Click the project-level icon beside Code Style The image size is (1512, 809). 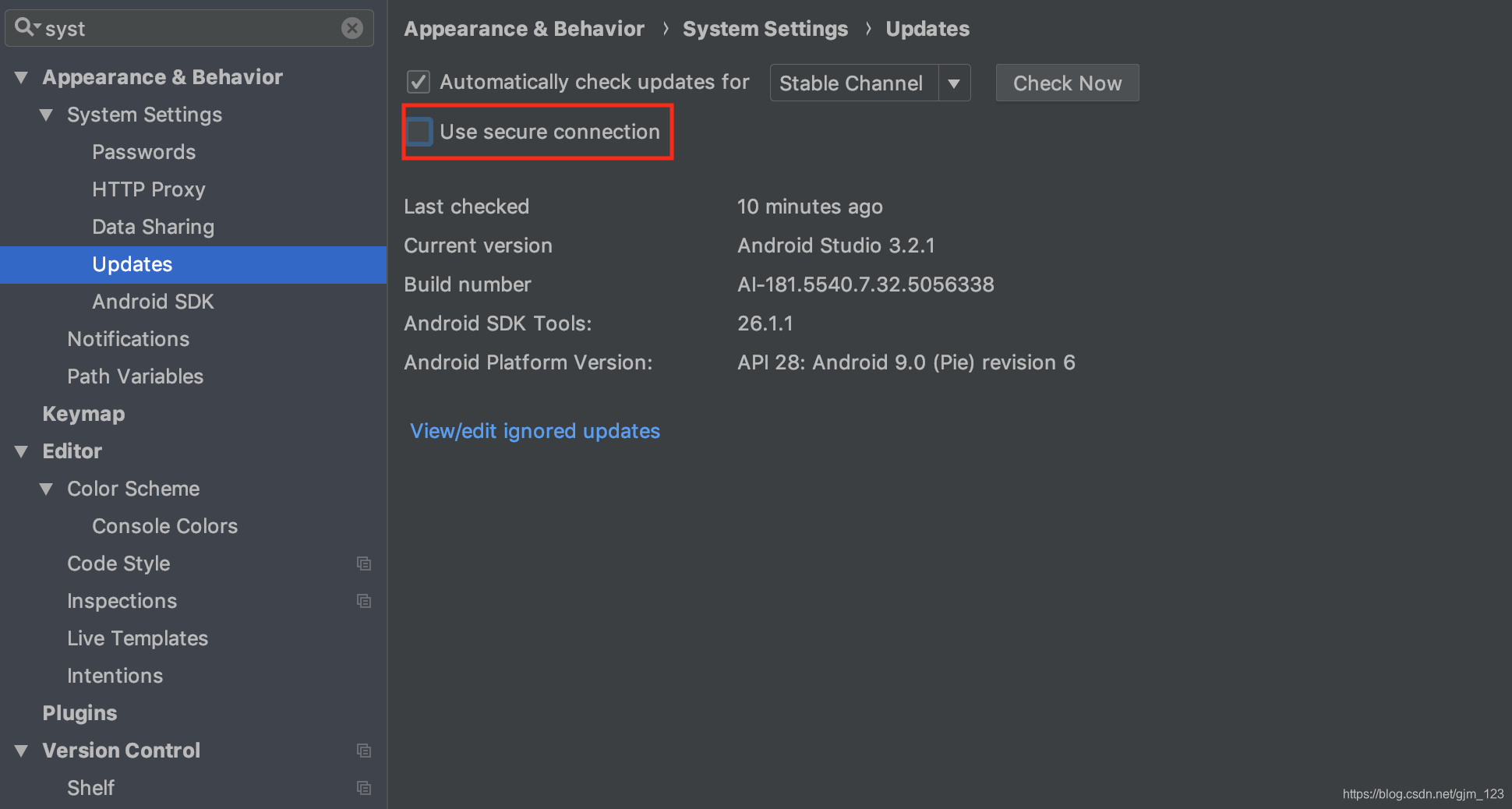click(364, 563)
